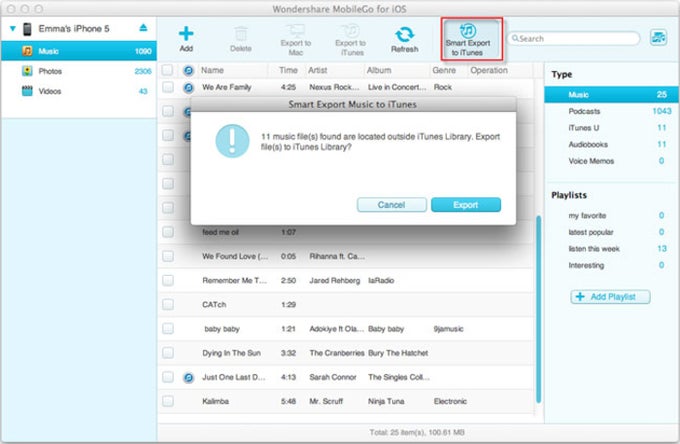680x444 pixels.
Task: Check the baby baby row checkbox
Action: click(x=168, y=329)
